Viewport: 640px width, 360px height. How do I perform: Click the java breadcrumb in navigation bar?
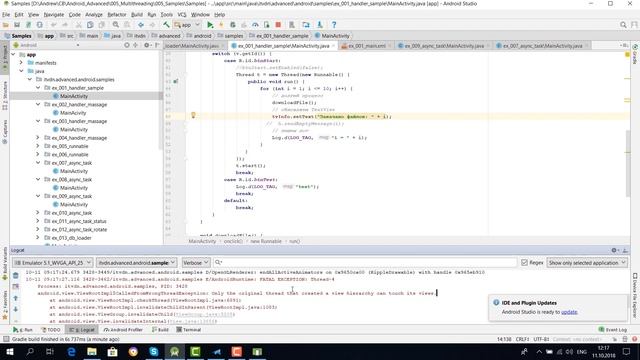coord(113,36)
